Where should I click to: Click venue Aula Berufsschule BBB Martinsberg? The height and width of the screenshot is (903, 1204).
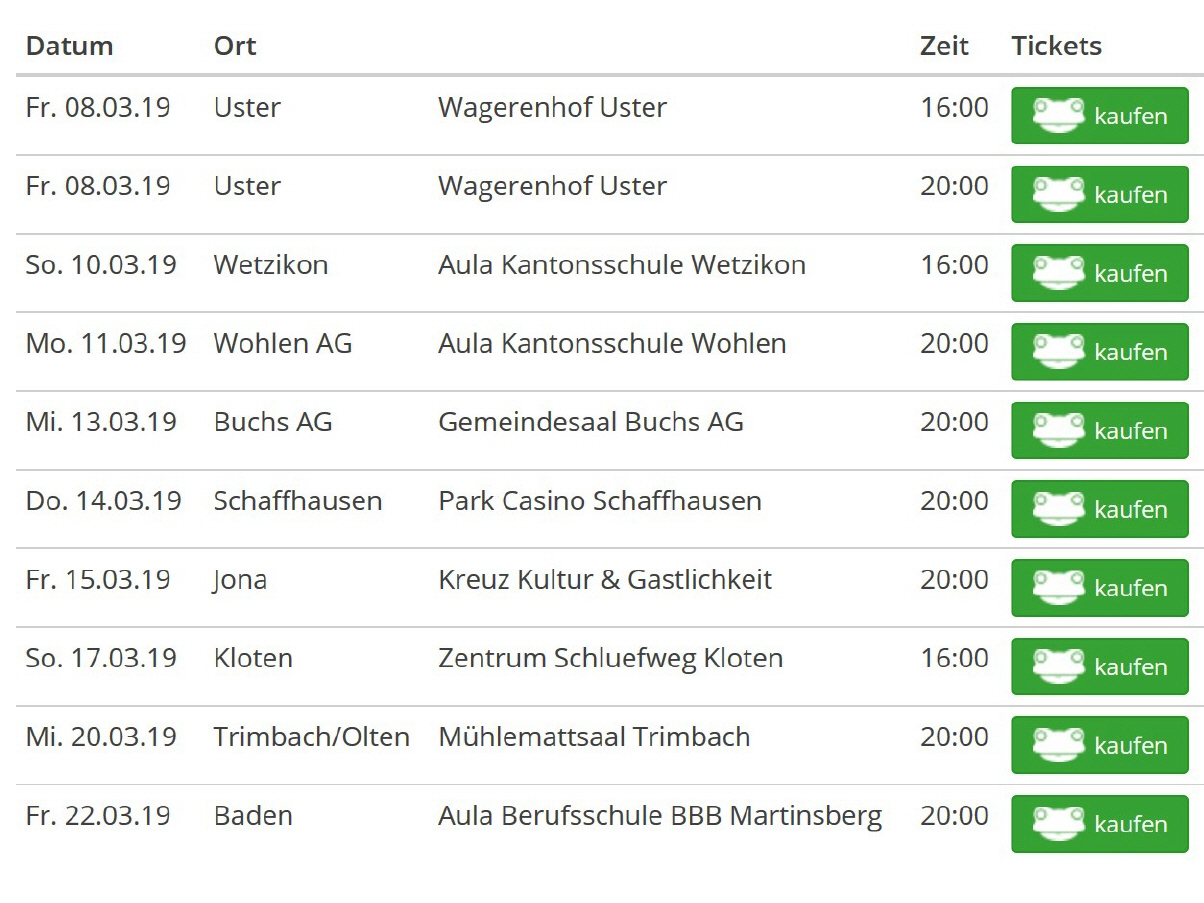click(x=660, y=816)
